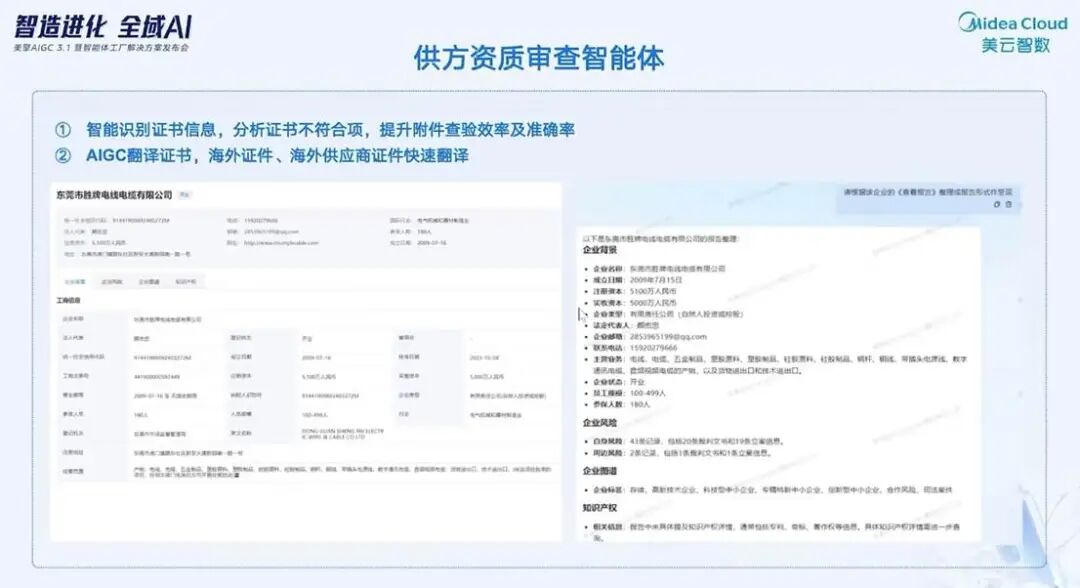Select company title 东莞市胜牌电线电缆有限公司

(114, 195)
